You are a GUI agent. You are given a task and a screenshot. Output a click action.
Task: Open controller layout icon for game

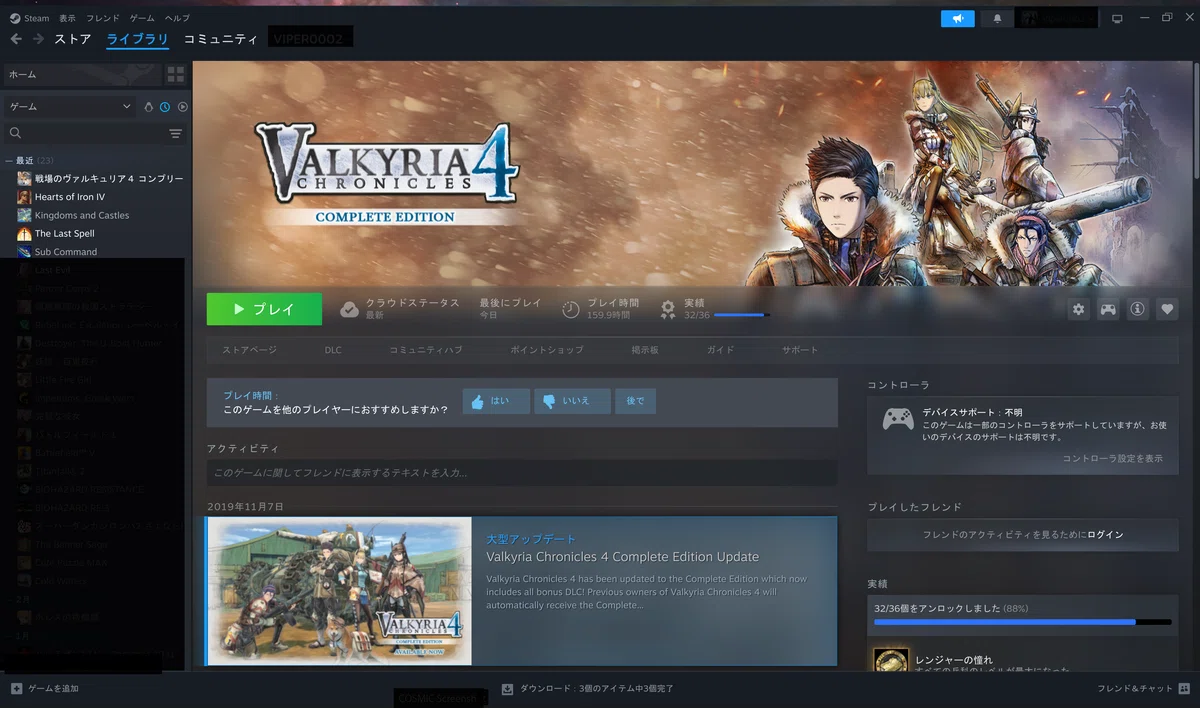tap(1108, 310)
